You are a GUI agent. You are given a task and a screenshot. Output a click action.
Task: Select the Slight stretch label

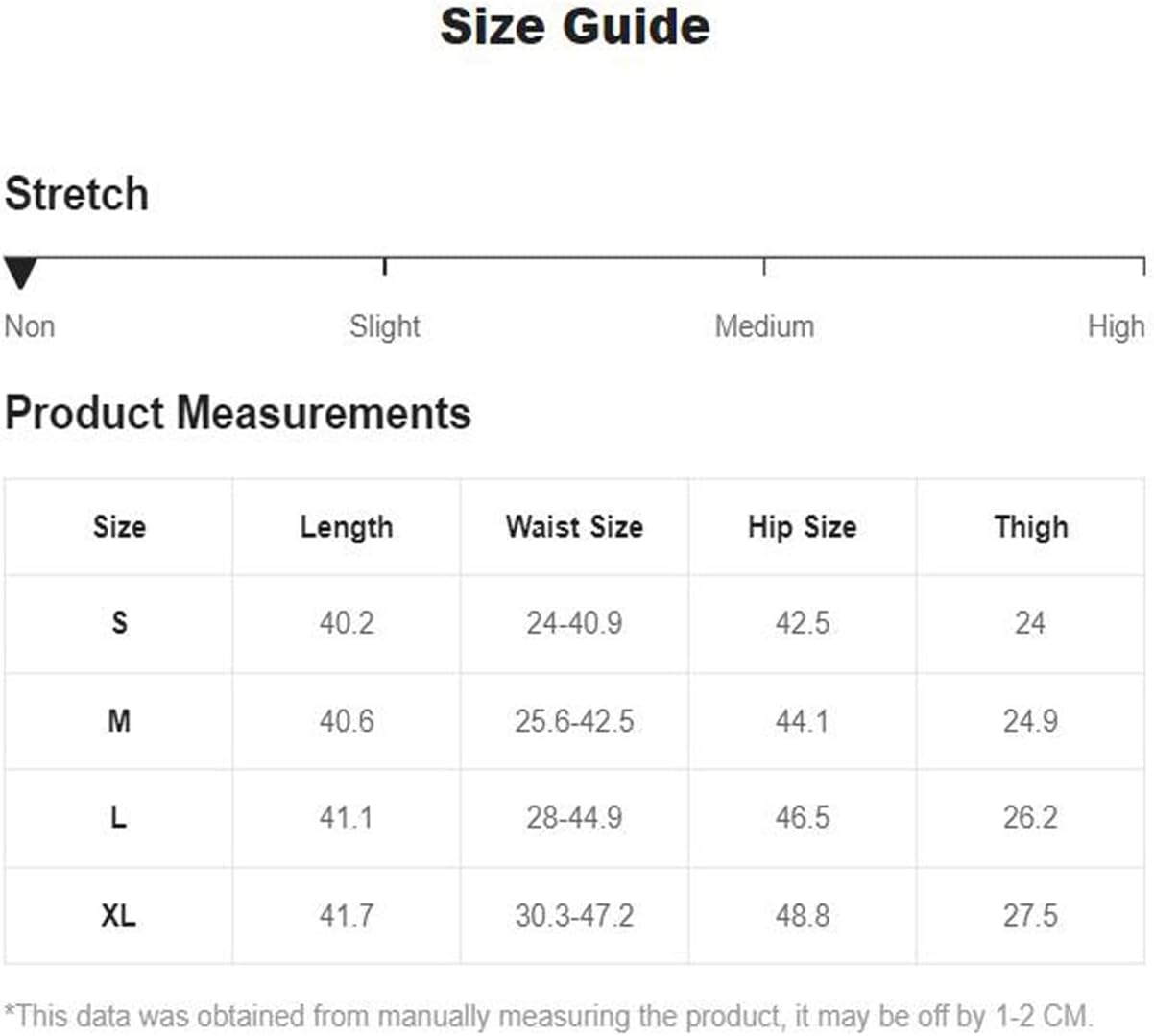[385, 326]
